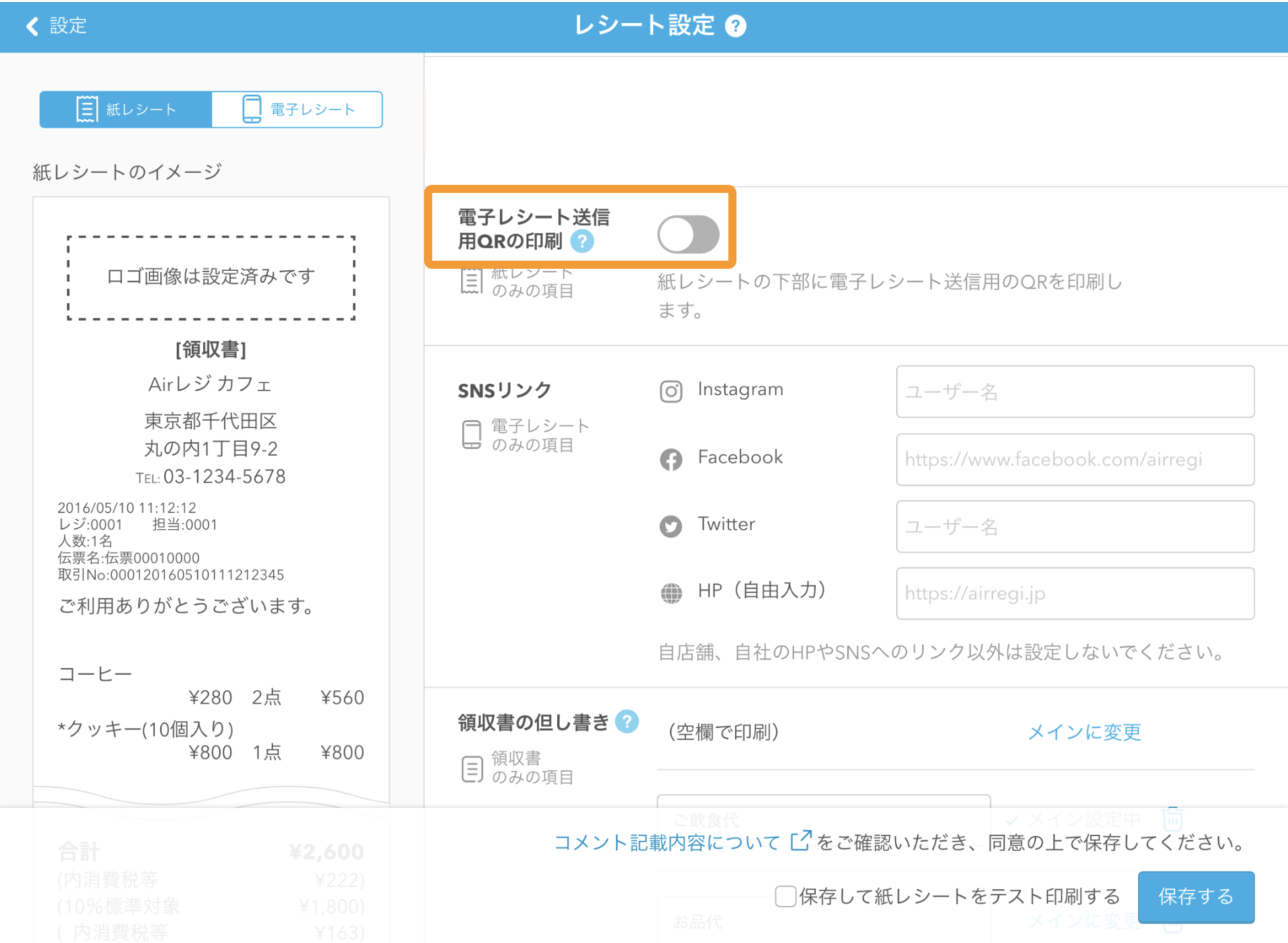
Task: Open help icon next to 用QRの印刷
Action: (x=582, y=241)
